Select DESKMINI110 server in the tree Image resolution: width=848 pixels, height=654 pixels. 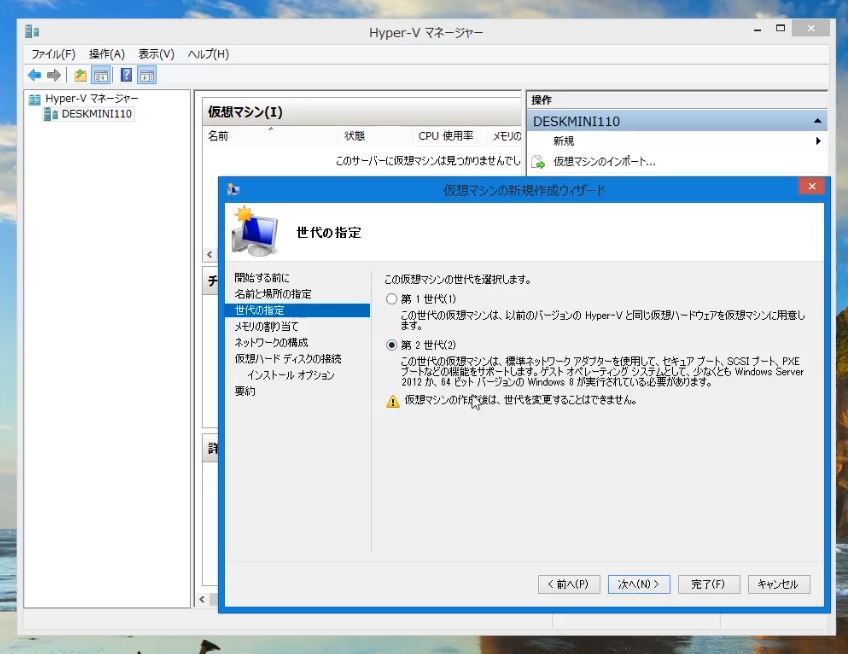[x=95, y=114]
